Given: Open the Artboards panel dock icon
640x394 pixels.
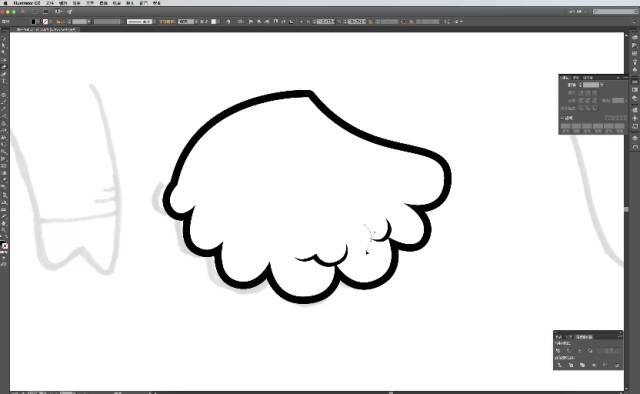Looking at the screenshot, I should 635,147.
